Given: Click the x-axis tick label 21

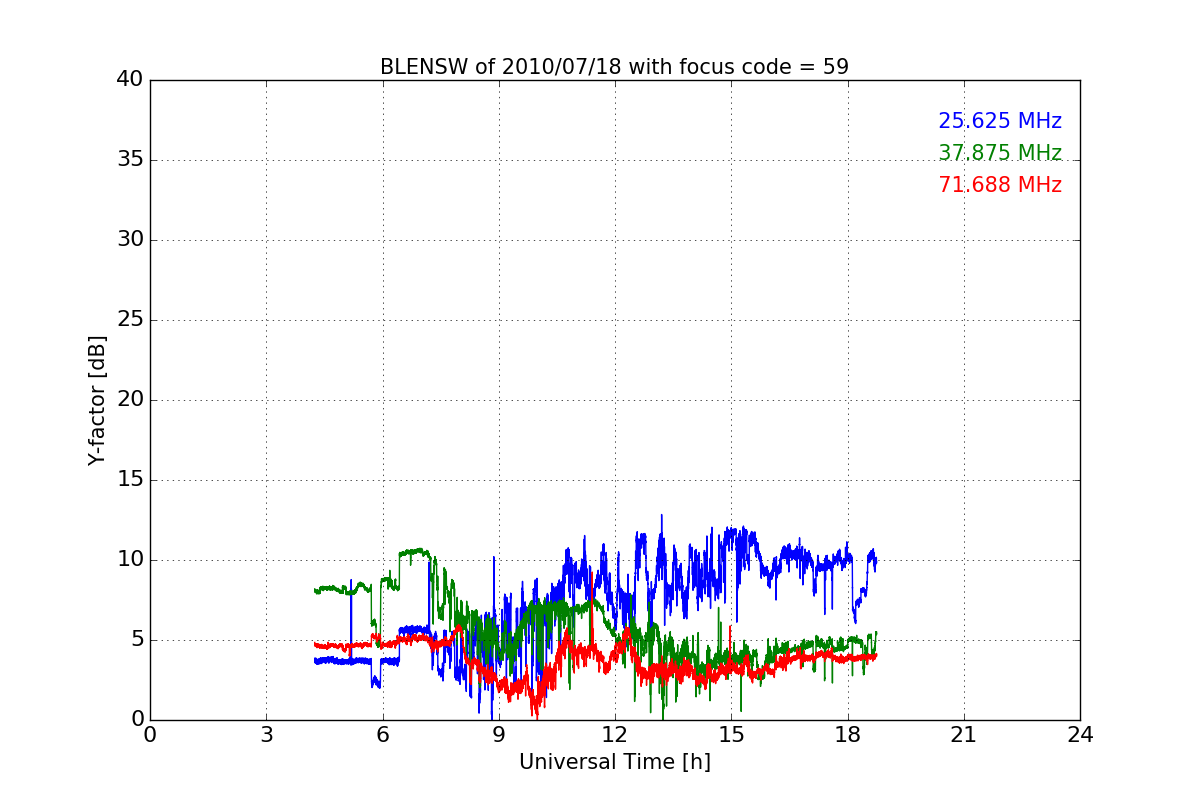Looking at the screenshot, I should pyautogui.click(x=964, y=735).
